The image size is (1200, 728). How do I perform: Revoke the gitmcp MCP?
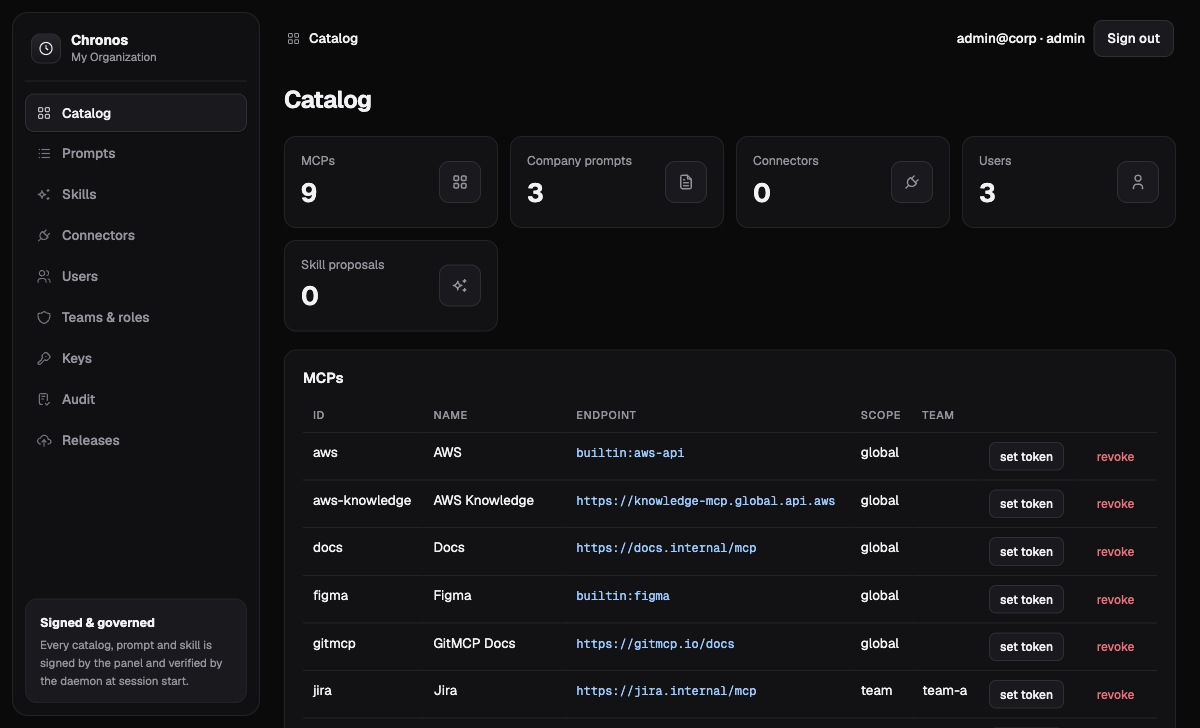(1115, 647)
